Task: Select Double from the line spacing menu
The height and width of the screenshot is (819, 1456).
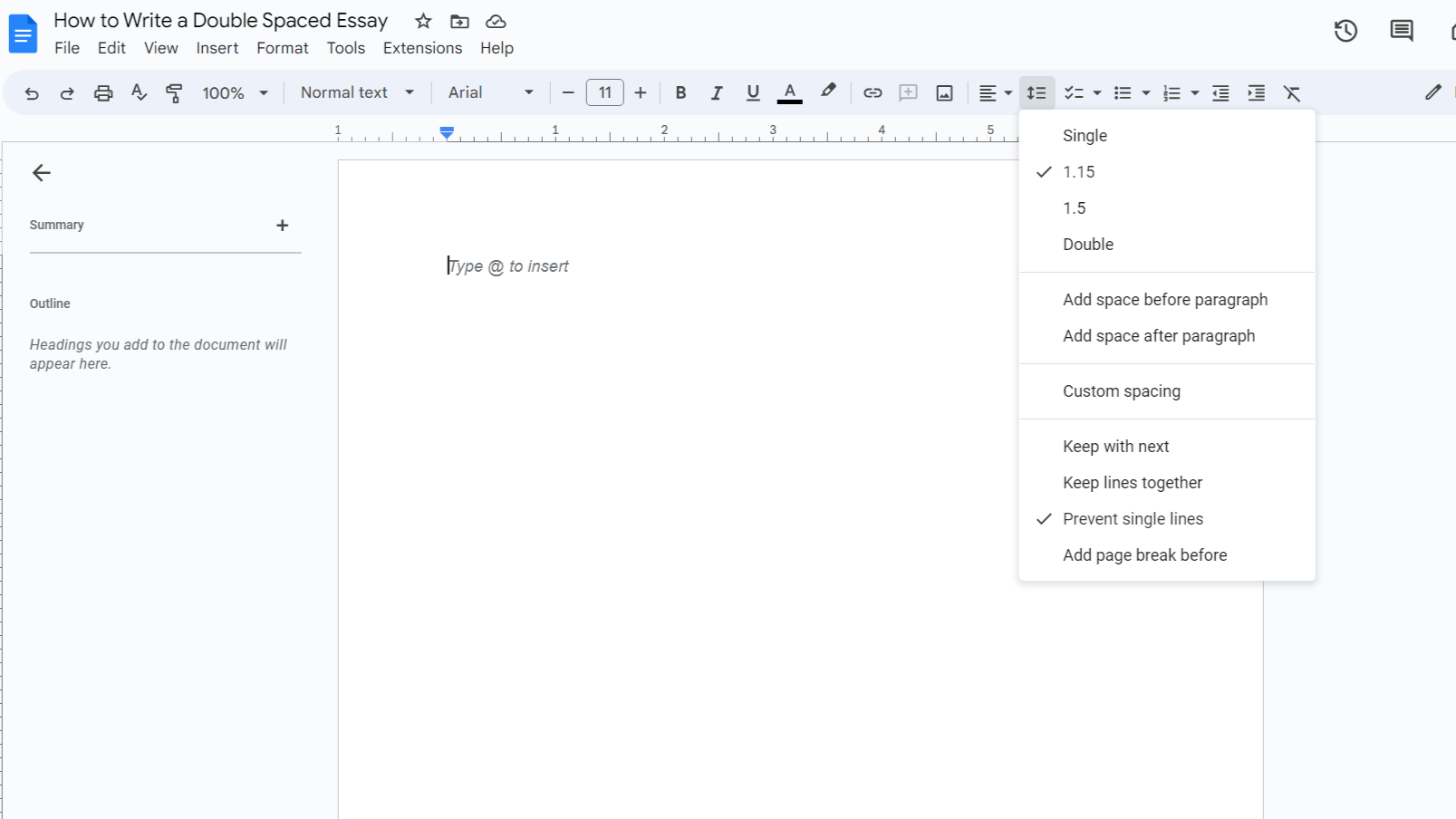Action: point(1087,244)
